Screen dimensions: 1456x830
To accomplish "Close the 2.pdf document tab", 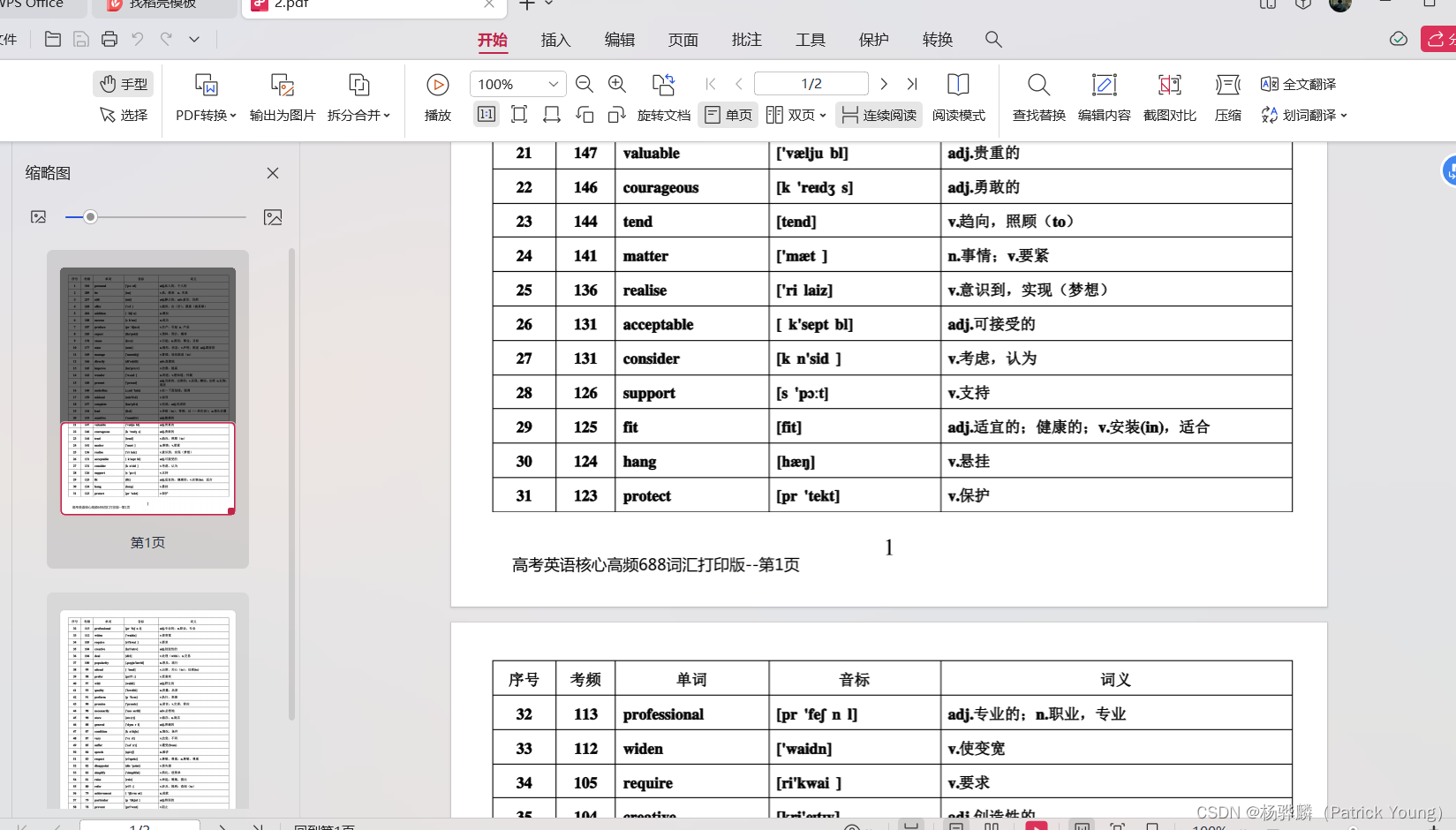I will pos(489,4).
